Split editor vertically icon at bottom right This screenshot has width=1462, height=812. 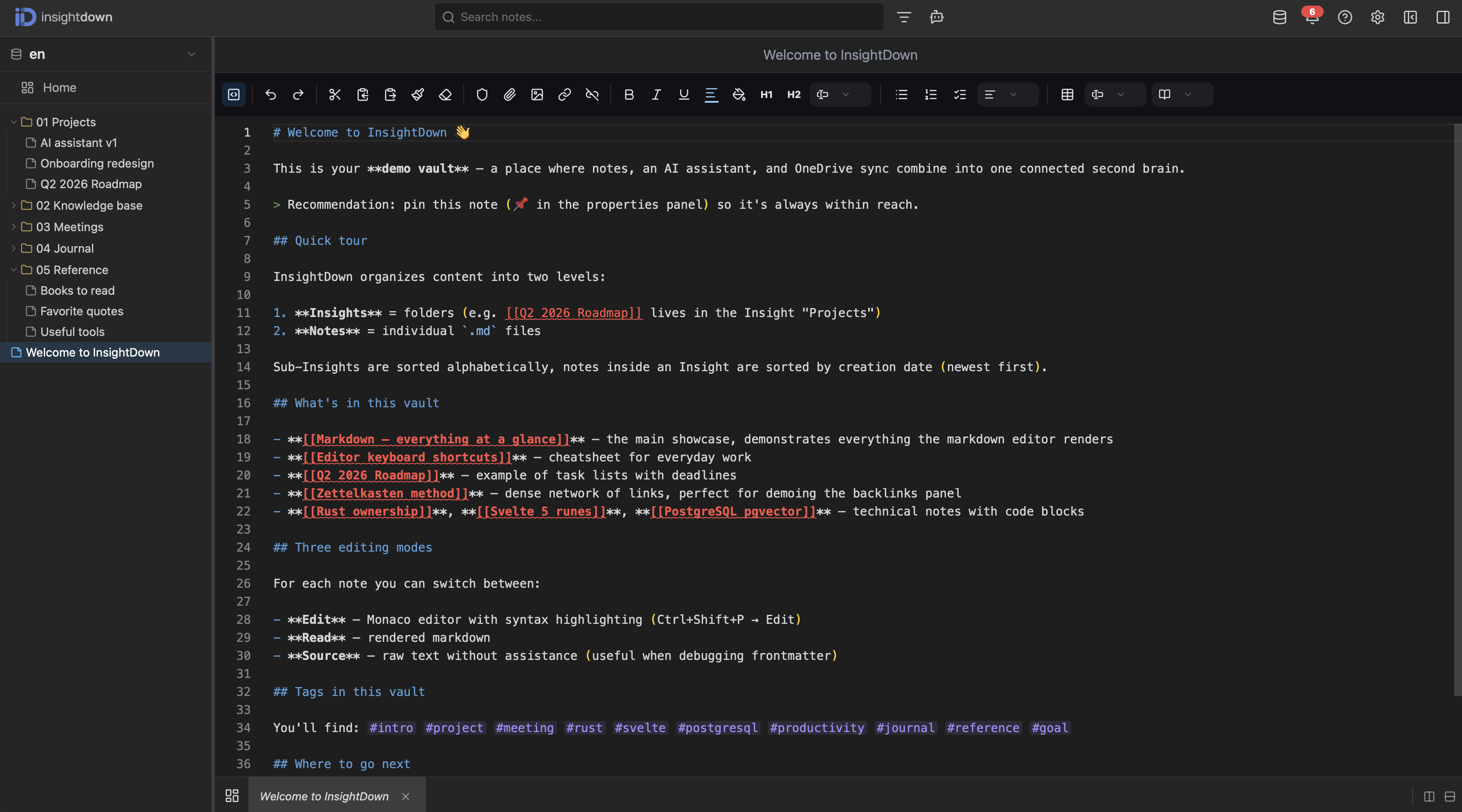(x=1429, y=796)
